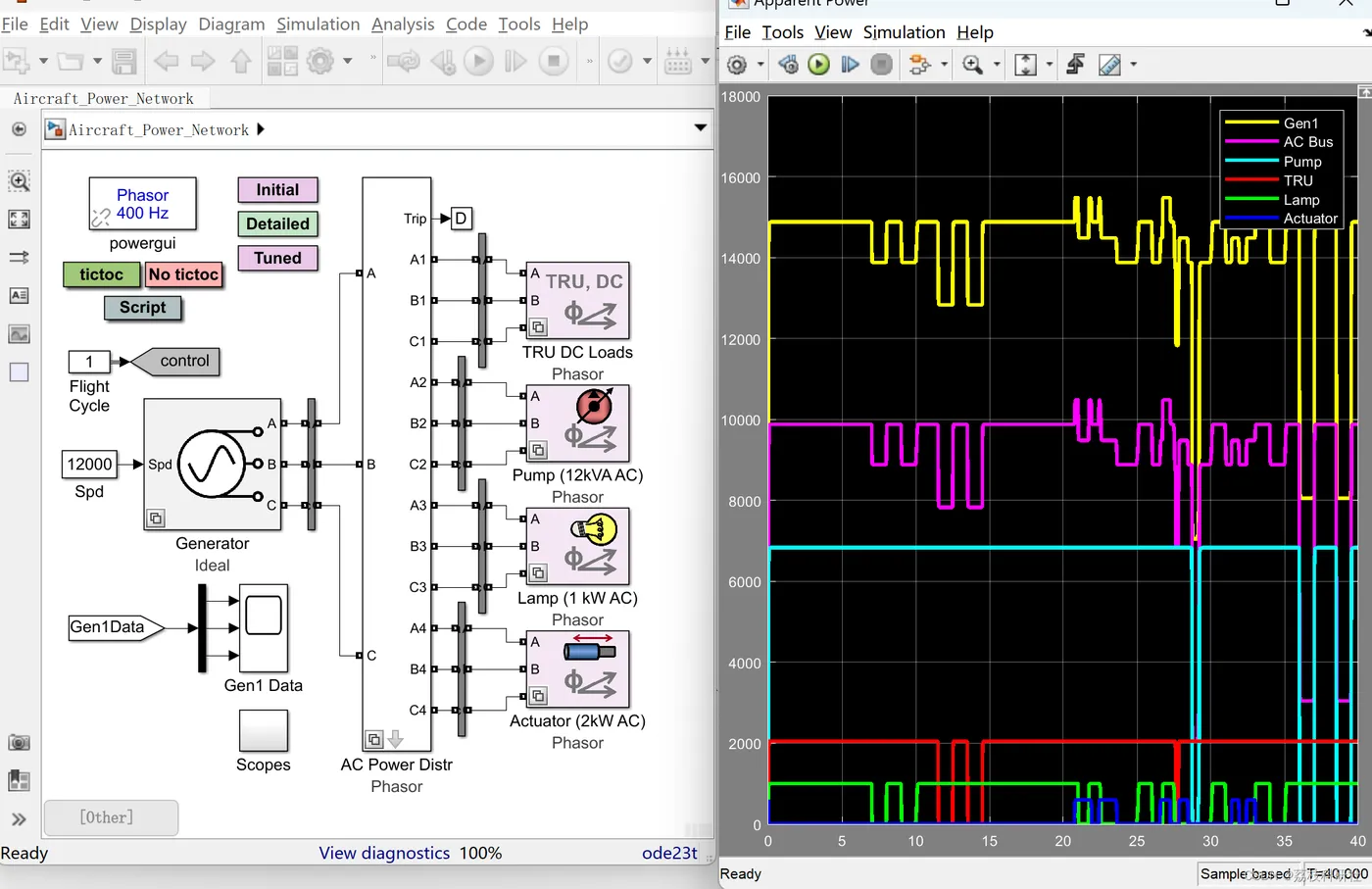This screenshot has height=889, width=1372.
Task: Click the scope Stop button
Action: click(882, 65)
